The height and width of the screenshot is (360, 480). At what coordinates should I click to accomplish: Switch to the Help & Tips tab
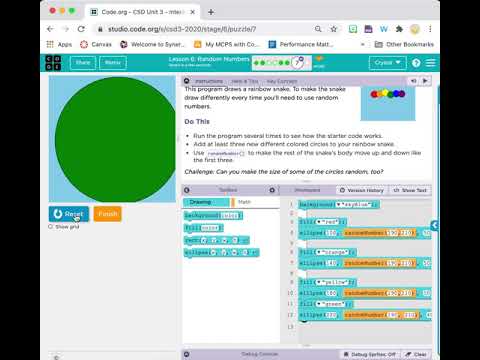(244, 81)
